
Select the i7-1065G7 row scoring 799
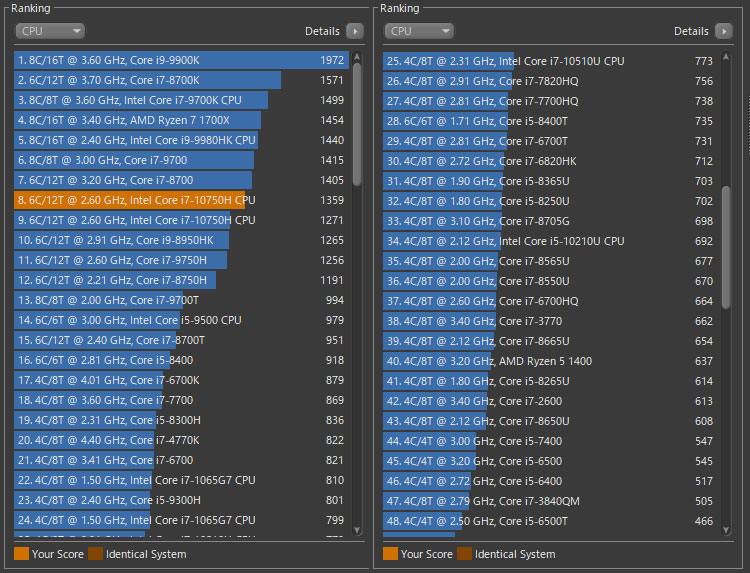tap(182, 520)
